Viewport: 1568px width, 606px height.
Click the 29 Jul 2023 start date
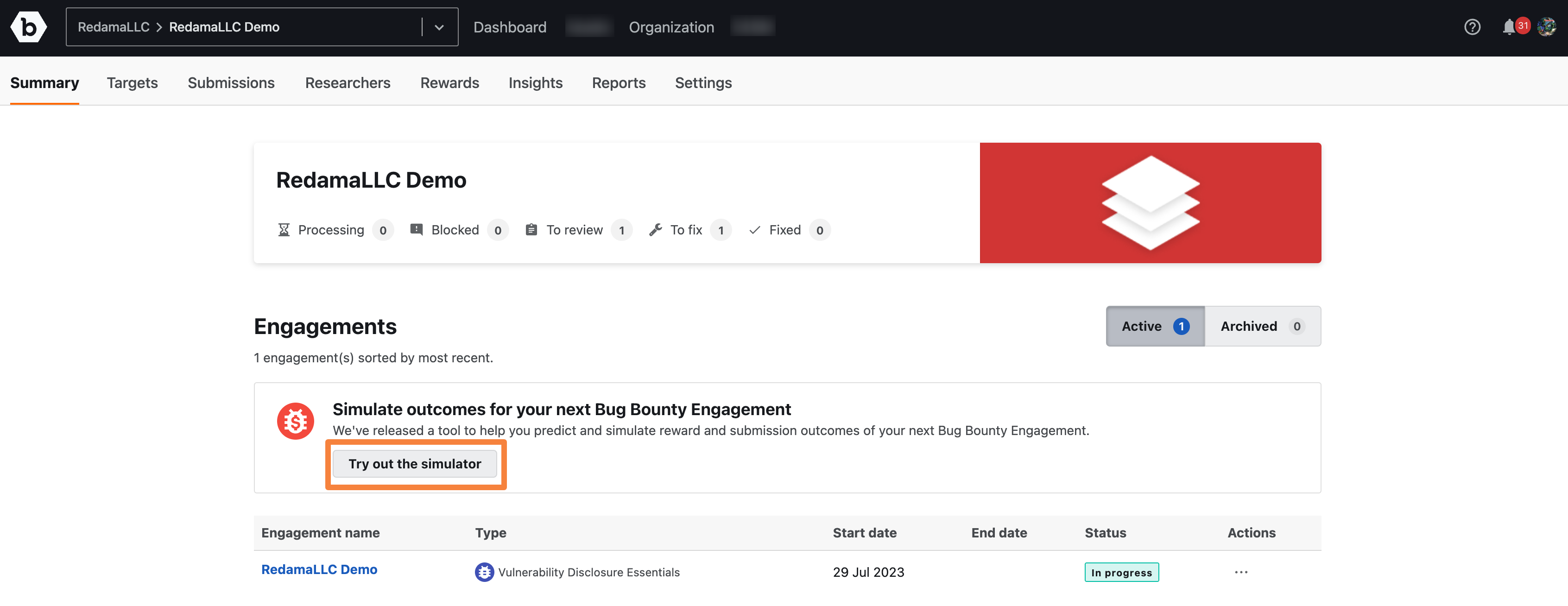point(868,573)
